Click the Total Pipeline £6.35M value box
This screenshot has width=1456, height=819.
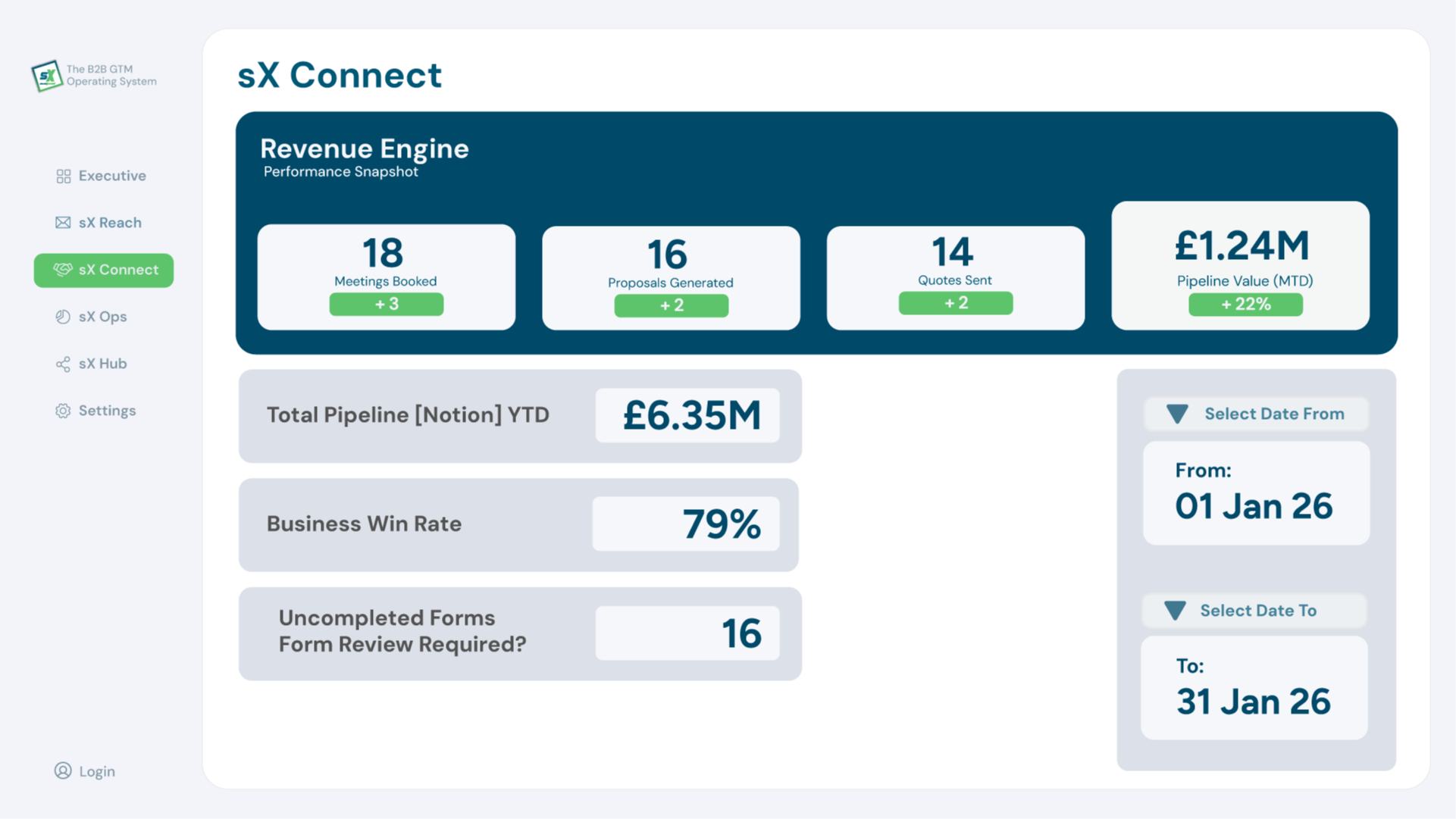687,415
